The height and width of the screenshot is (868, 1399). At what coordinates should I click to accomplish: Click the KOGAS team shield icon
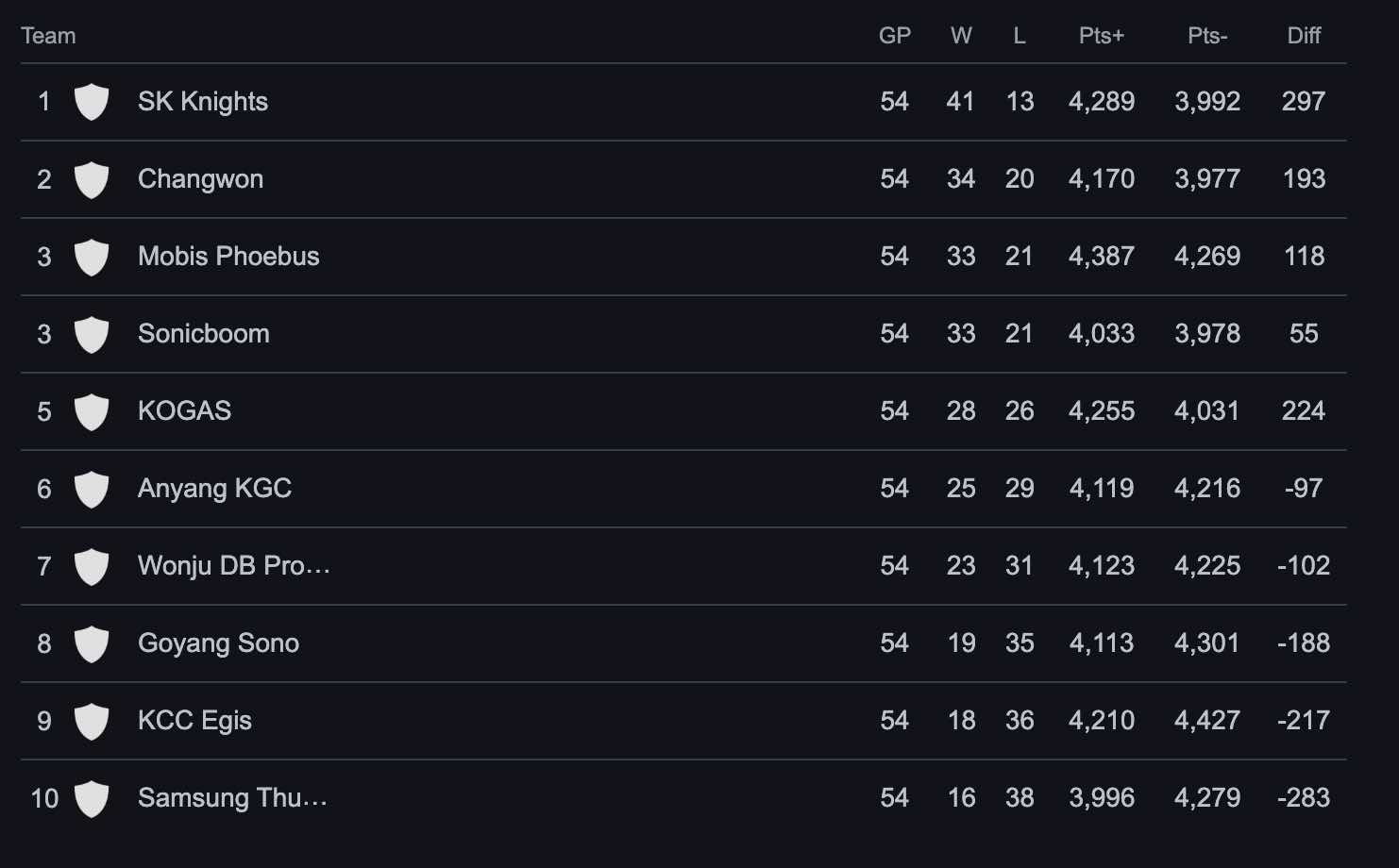point(92,411)
